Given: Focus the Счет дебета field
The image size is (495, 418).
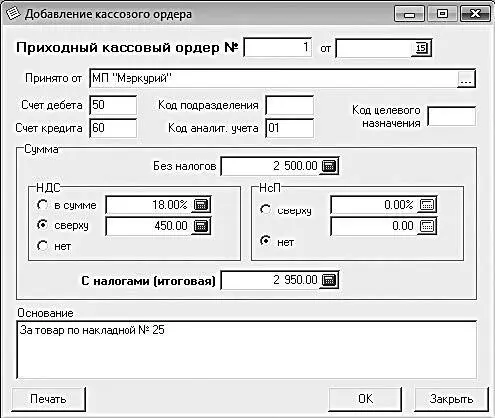Looking at the screenshot, I should (x=113, y=105).
